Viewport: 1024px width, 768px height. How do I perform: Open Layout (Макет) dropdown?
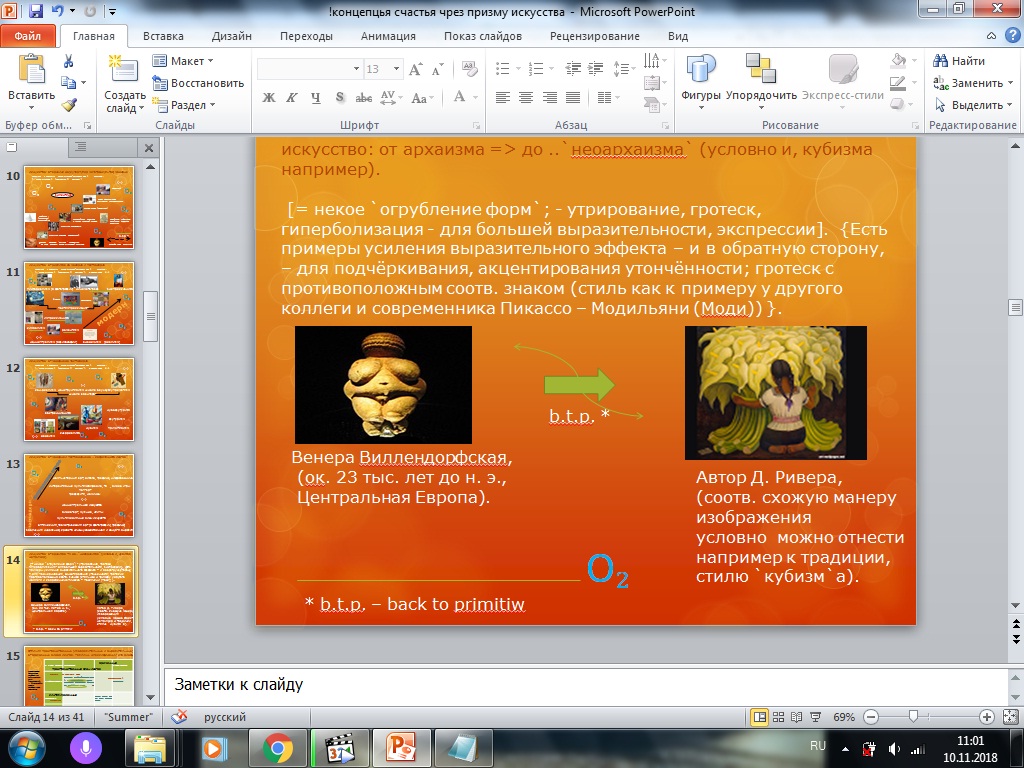tap(183, 61)
